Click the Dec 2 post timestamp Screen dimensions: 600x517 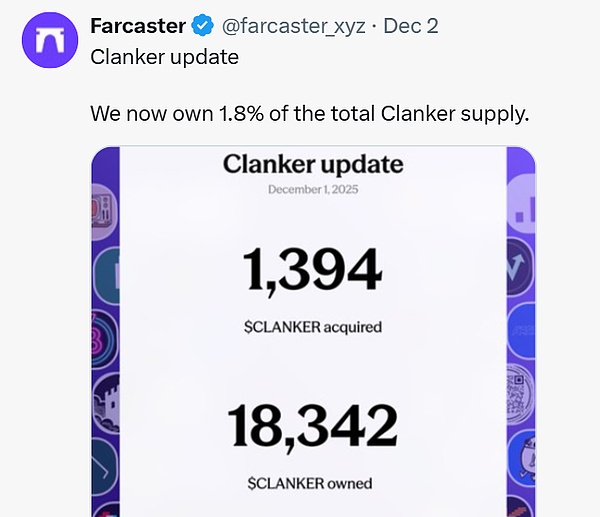(x=411, y=26)
